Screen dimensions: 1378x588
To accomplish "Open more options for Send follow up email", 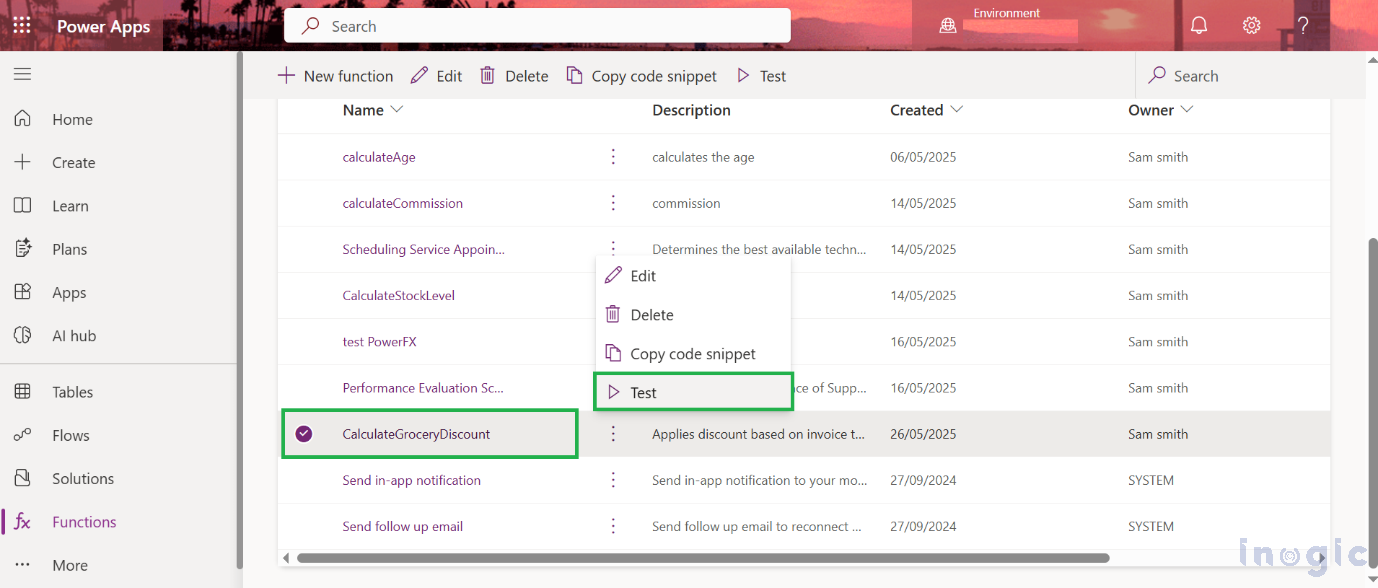I will [x=613, y=526].
